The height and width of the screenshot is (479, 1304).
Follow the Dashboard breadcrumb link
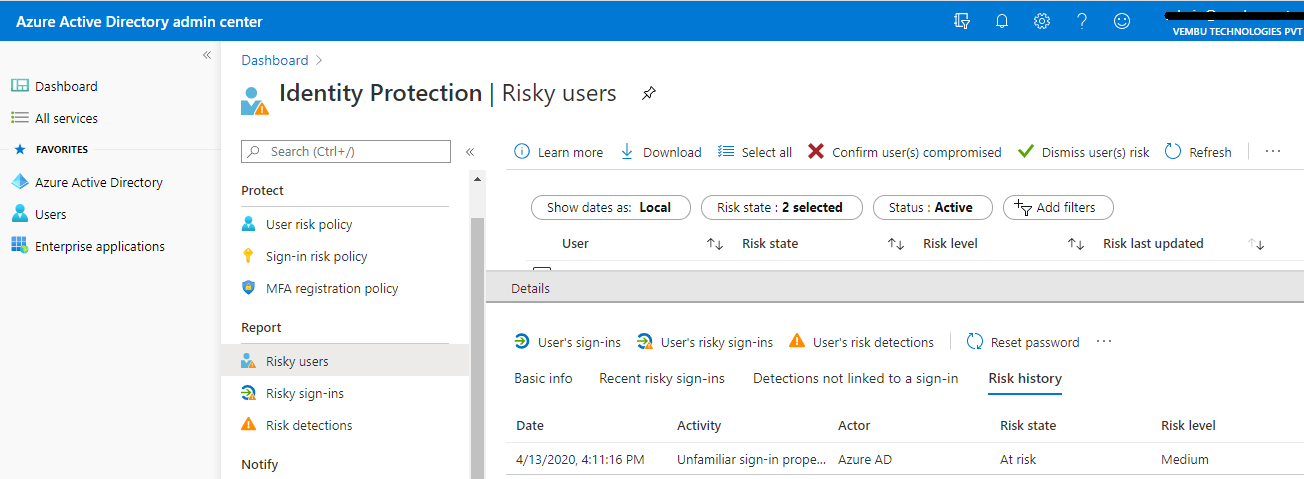coord(275,60)
